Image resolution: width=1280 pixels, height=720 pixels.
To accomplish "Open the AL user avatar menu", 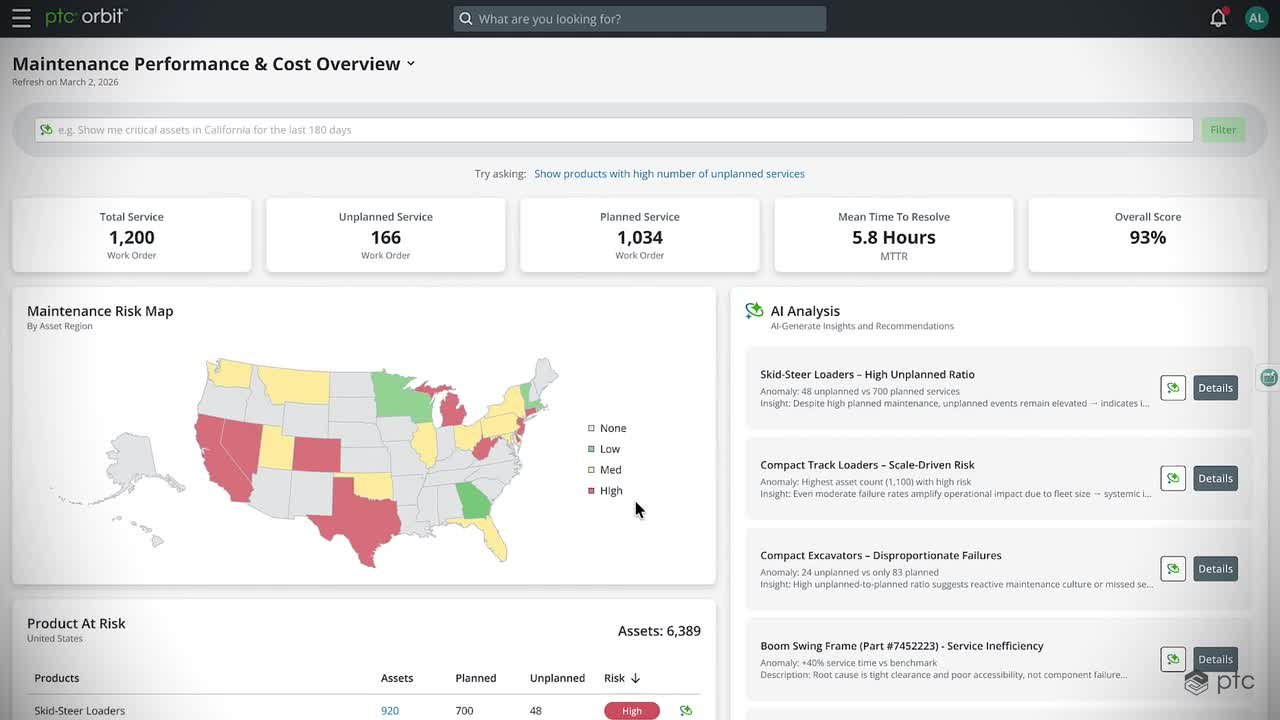I will [1256, 18].
